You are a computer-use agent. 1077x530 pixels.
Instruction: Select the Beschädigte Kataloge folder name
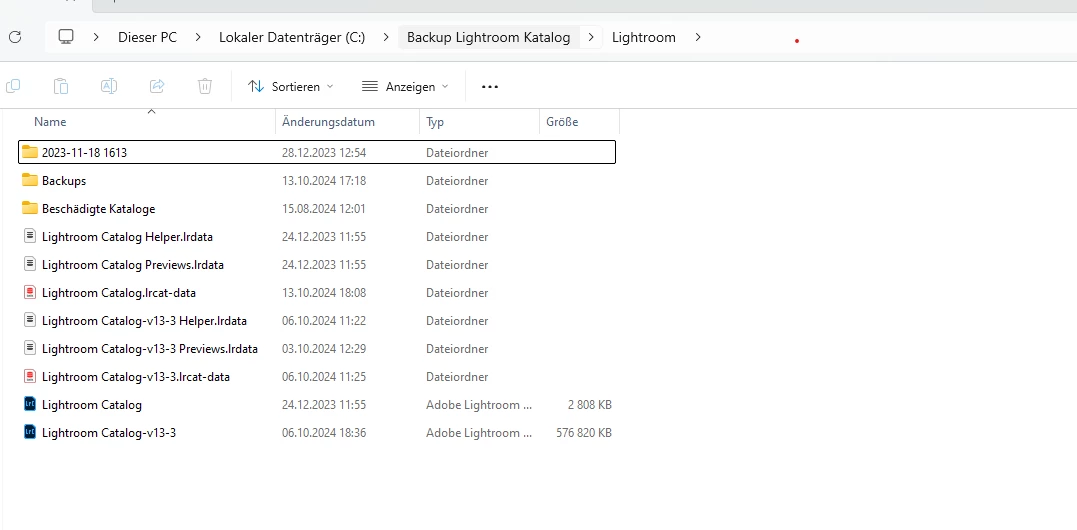98,209
